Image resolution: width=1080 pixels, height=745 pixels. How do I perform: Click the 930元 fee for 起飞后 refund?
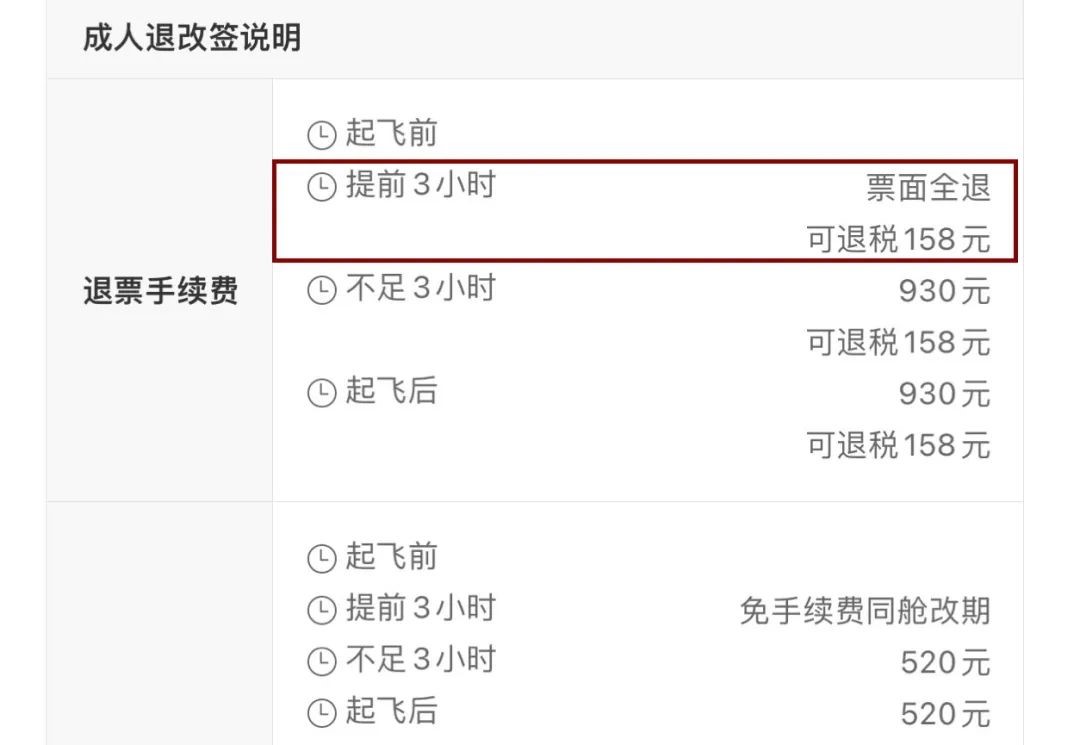(x=944, y=394)
